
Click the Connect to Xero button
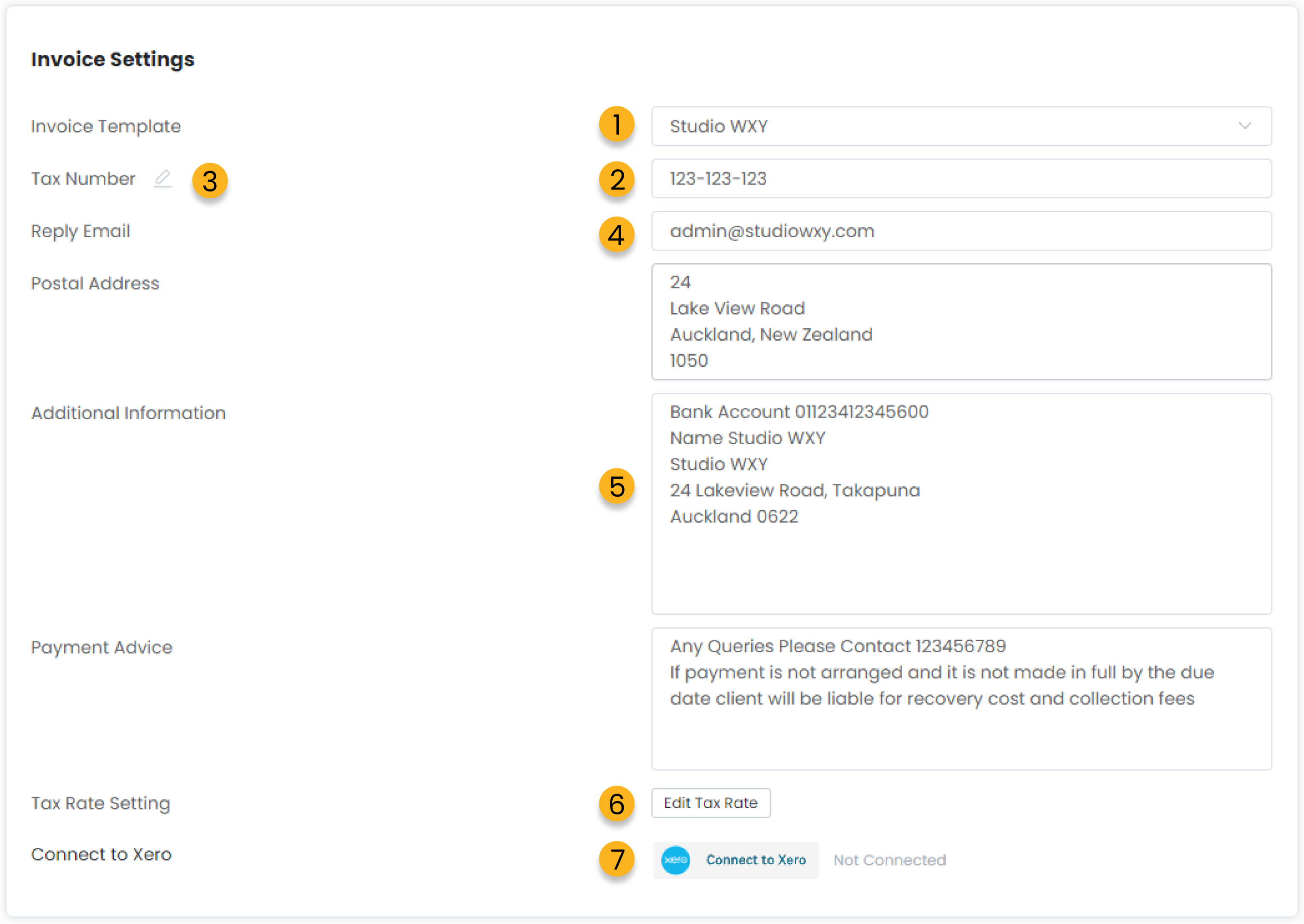(735, 860)
